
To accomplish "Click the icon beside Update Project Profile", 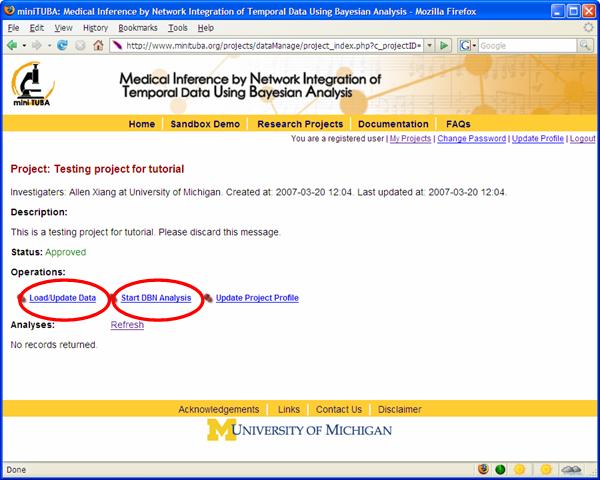I will tap(208, 298).
